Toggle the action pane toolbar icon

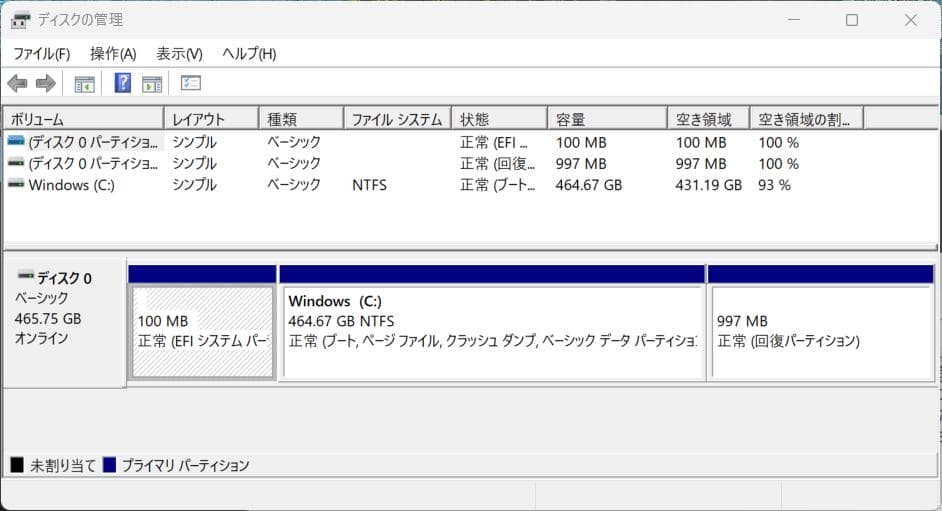pos(152,85)
